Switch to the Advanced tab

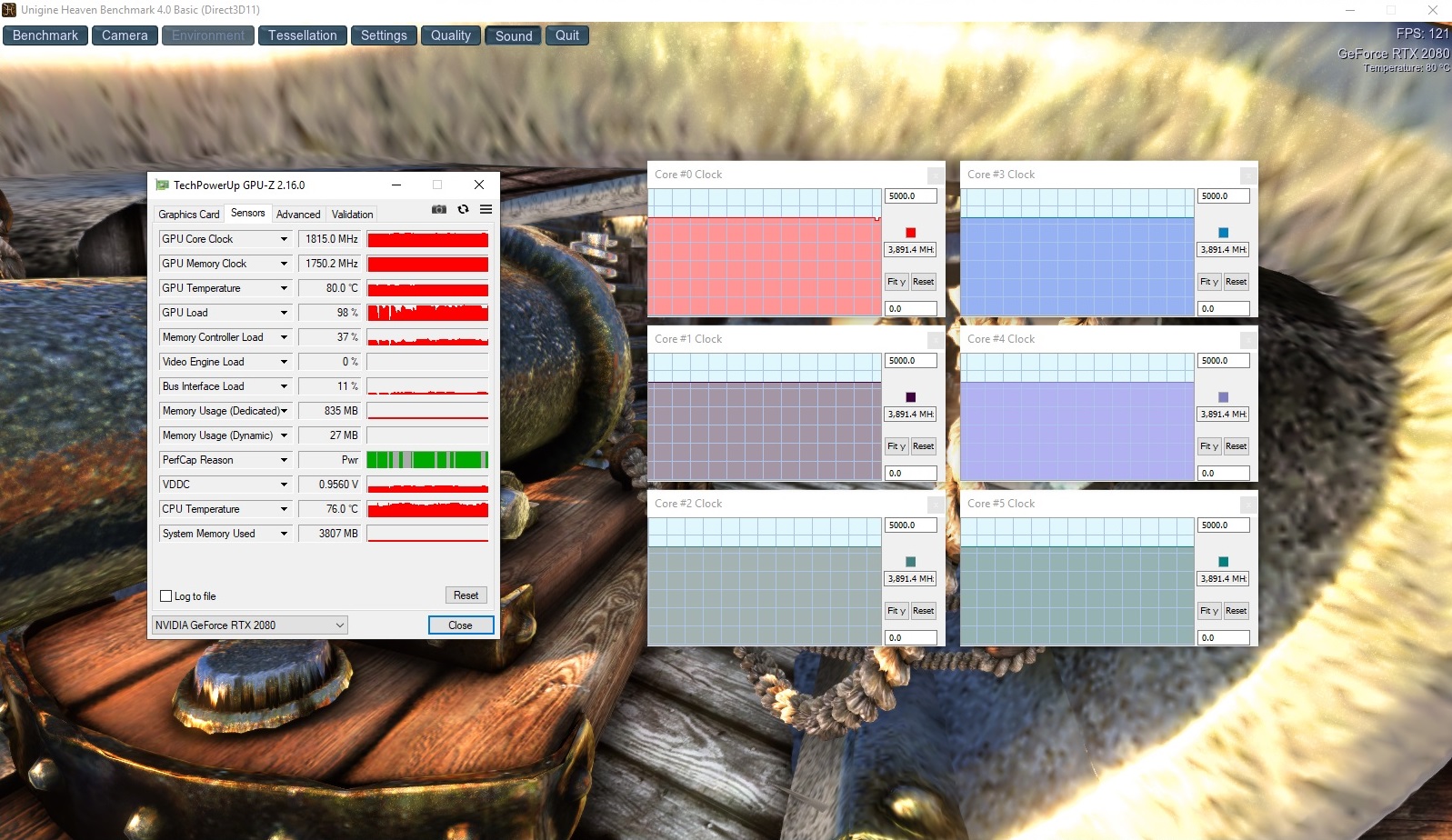coord(298,215)
